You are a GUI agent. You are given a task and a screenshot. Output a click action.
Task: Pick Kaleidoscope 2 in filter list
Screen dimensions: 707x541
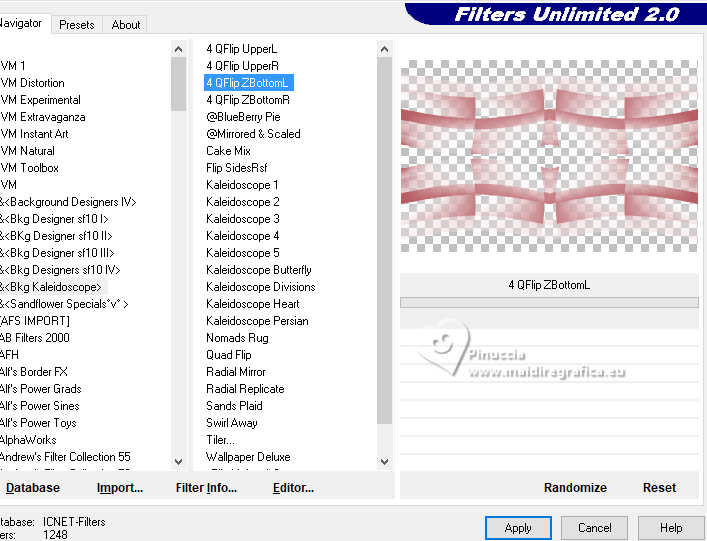tap(243, 202)
